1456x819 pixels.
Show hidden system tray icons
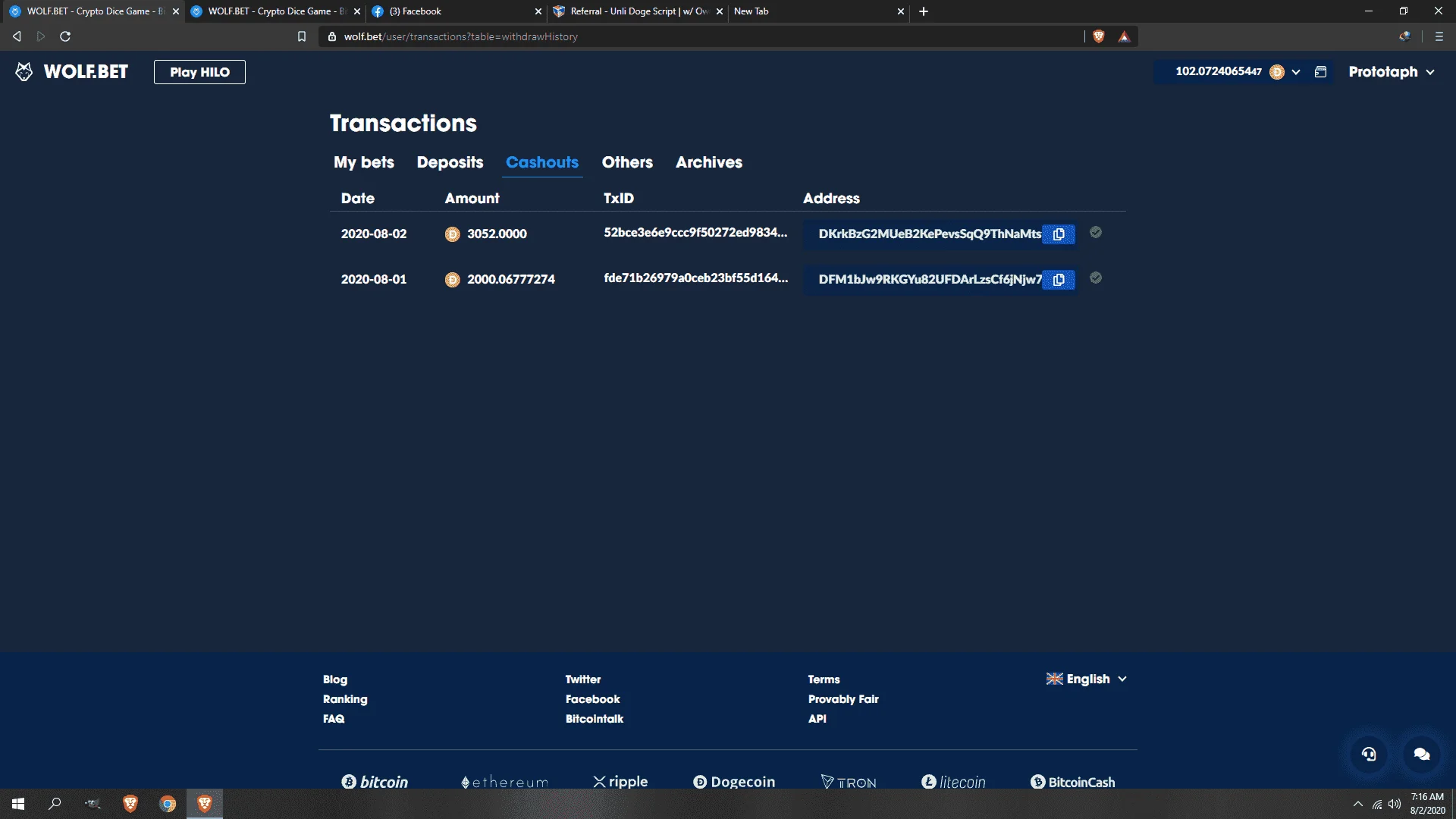[x=1357, y=805]
